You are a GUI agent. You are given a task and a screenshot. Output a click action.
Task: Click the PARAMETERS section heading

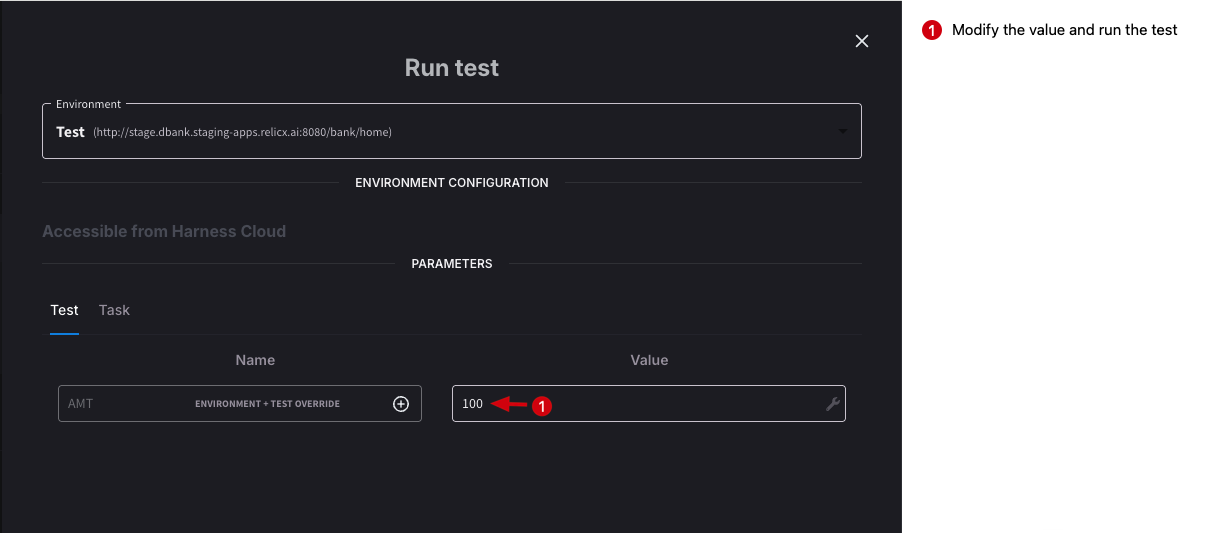coord(452,264)
